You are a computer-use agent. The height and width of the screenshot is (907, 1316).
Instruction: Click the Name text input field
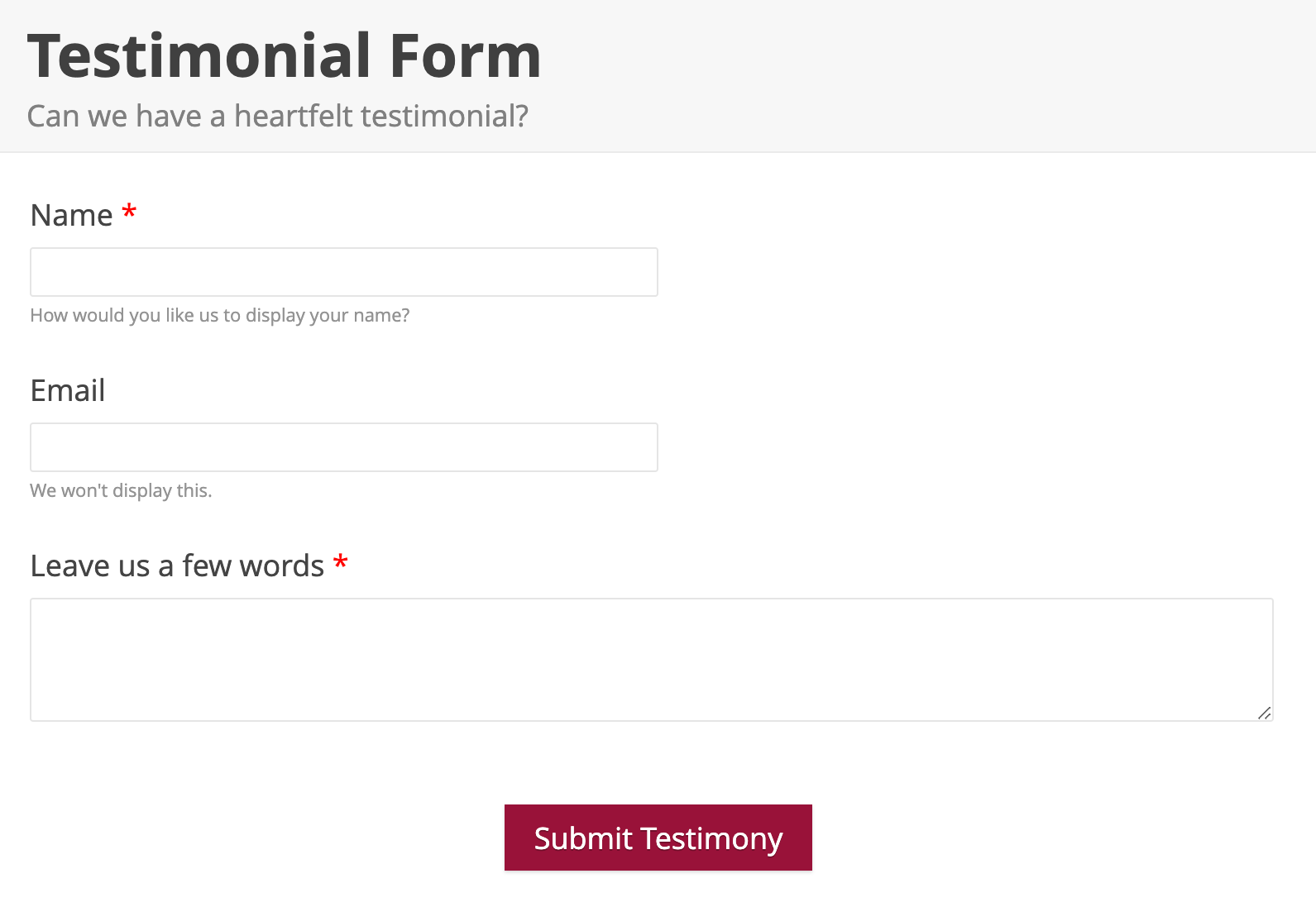(343, 272)
